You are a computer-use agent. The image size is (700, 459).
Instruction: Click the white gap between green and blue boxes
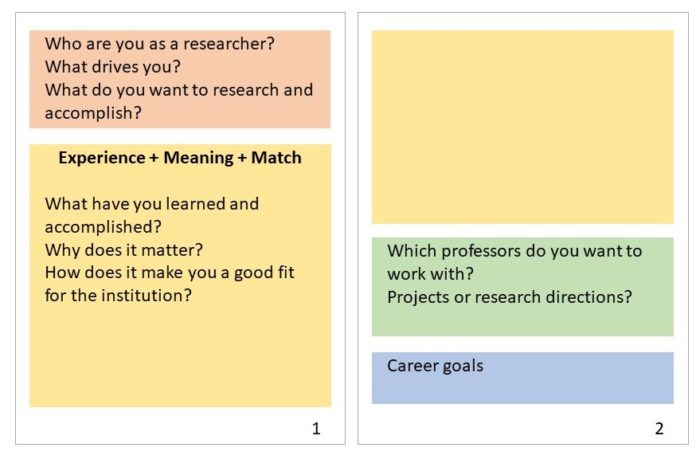point(522,344)
